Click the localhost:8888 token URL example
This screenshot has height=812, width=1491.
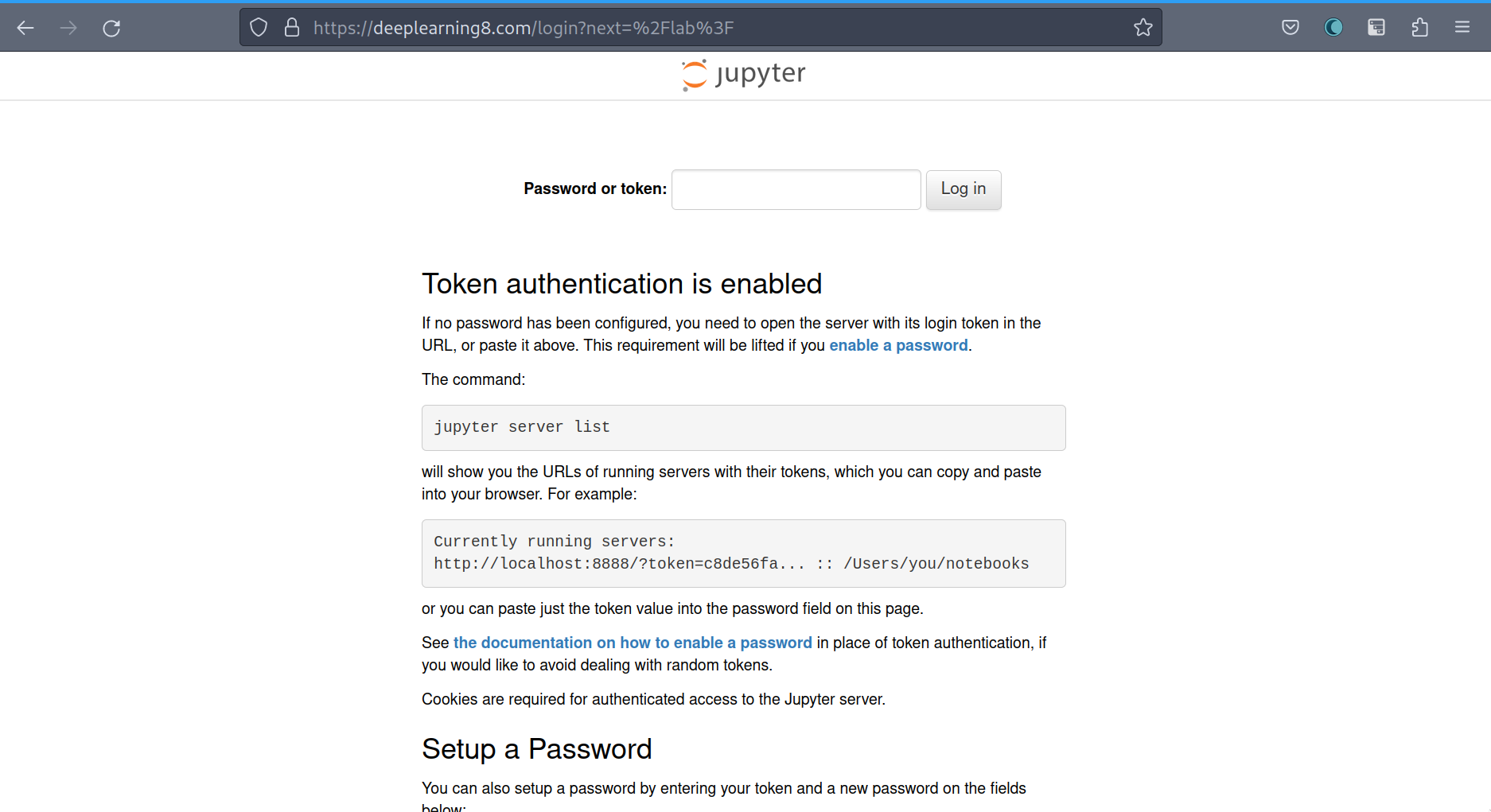pyautogui.click(x=731, y=564)
